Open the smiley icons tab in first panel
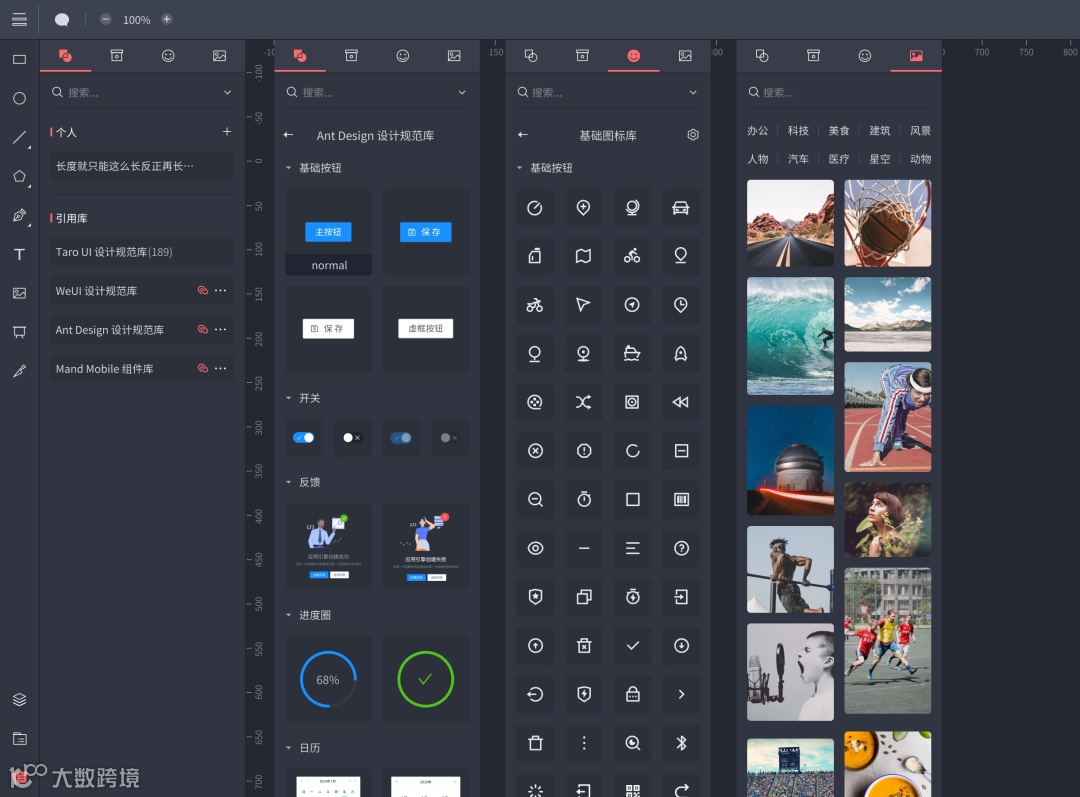Viewport: 1080px width, 797px height. point(168,56)
